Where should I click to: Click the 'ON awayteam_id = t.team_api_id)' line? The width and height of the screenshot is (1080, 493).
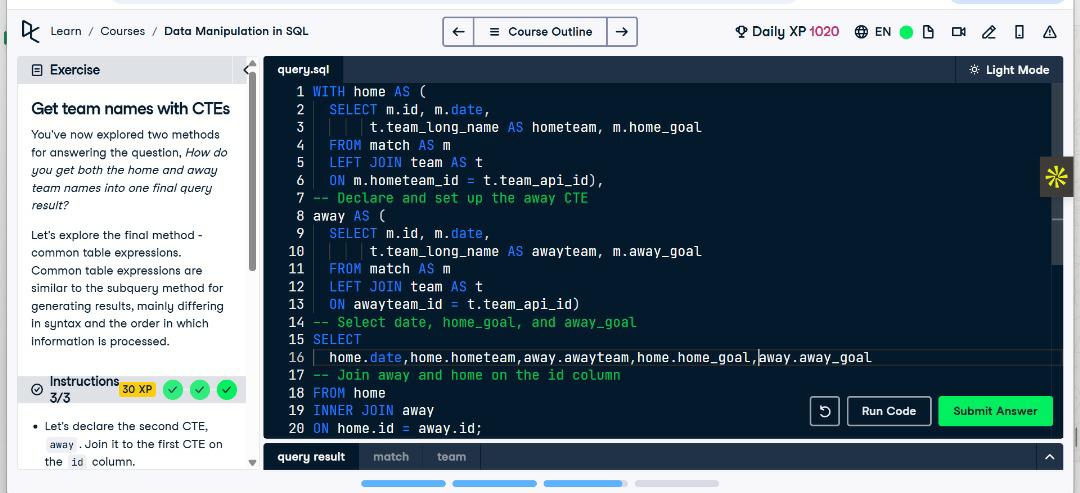click(454, 304)
